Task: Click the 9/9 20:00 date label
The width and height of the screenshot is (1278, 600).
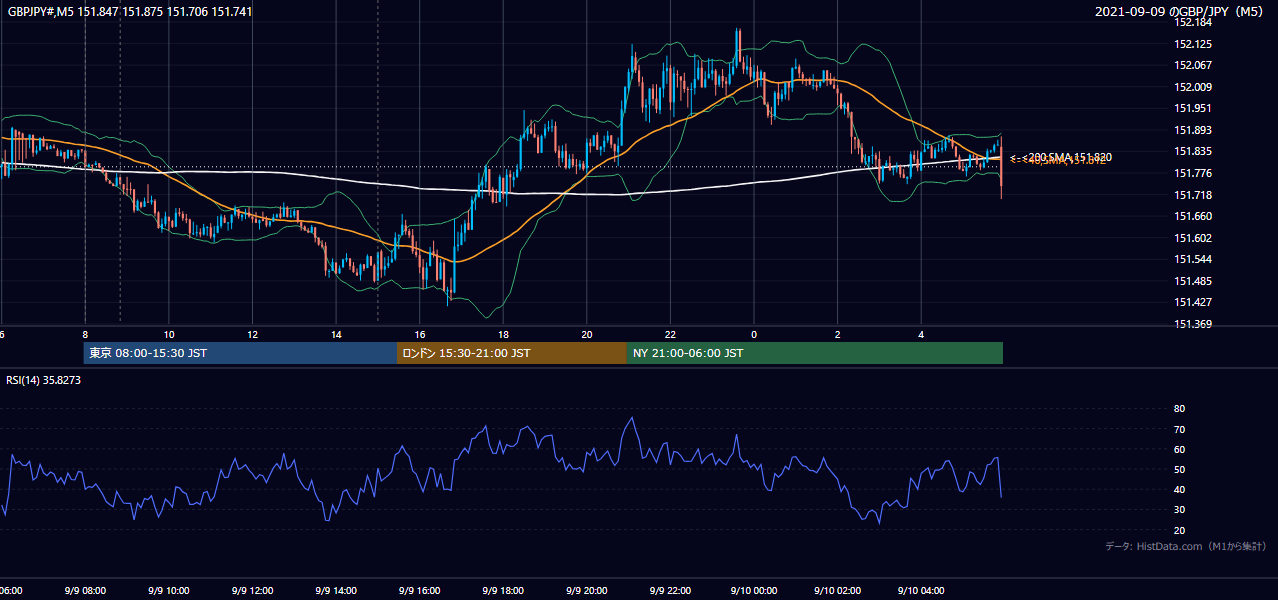Action: (x=586, y=591)
